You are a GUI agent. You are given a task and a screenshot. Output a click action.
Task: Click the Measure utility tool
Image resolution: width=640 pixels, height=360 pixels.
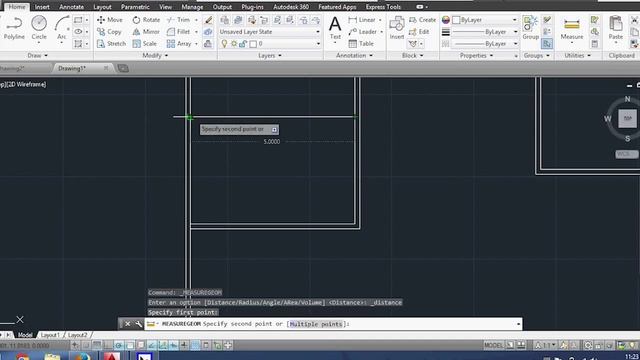pyautogui.click(x=571, y=28)
